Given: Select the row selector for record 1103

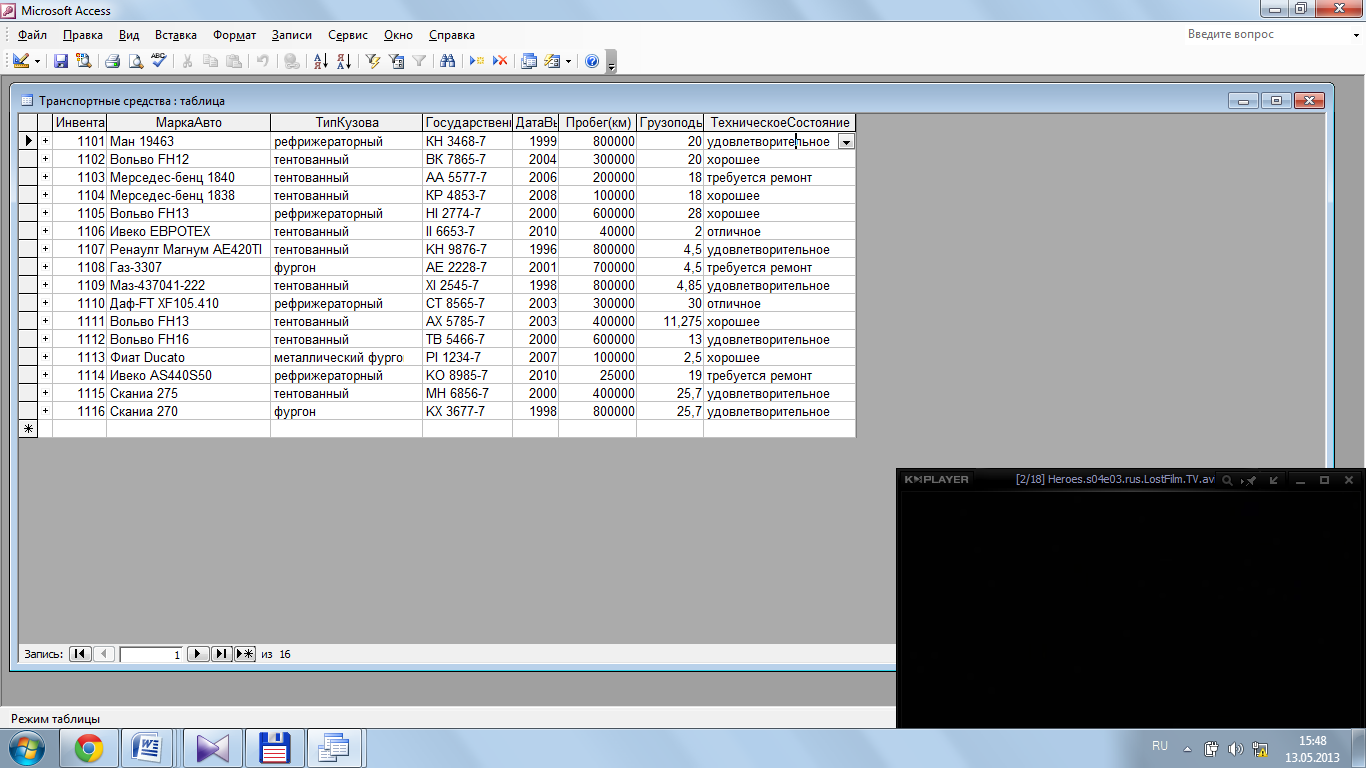Looking at the screenshot, I should (28, 178).
